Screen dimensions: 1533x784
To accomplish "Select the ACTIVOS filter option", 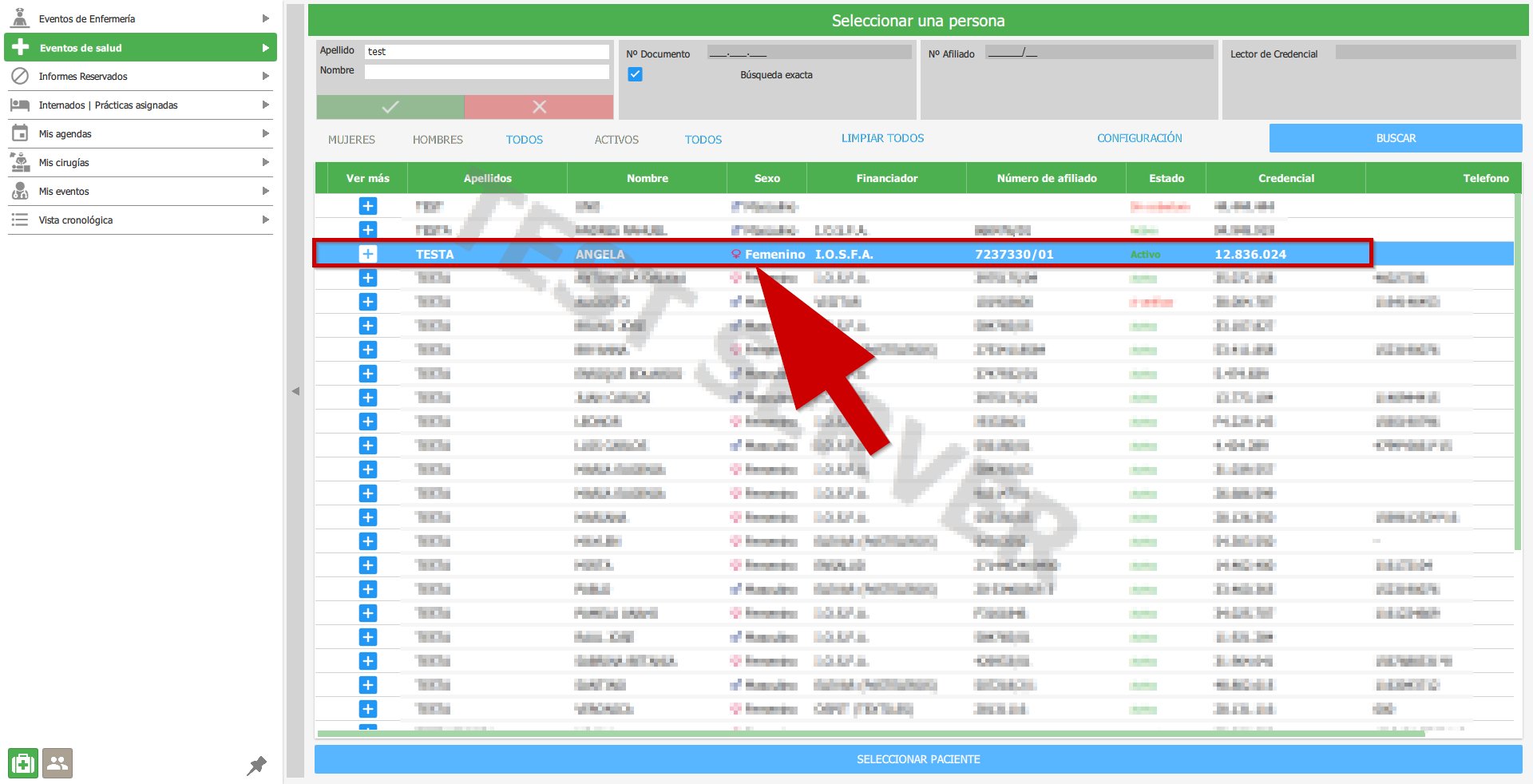I will tap(616, 140).
